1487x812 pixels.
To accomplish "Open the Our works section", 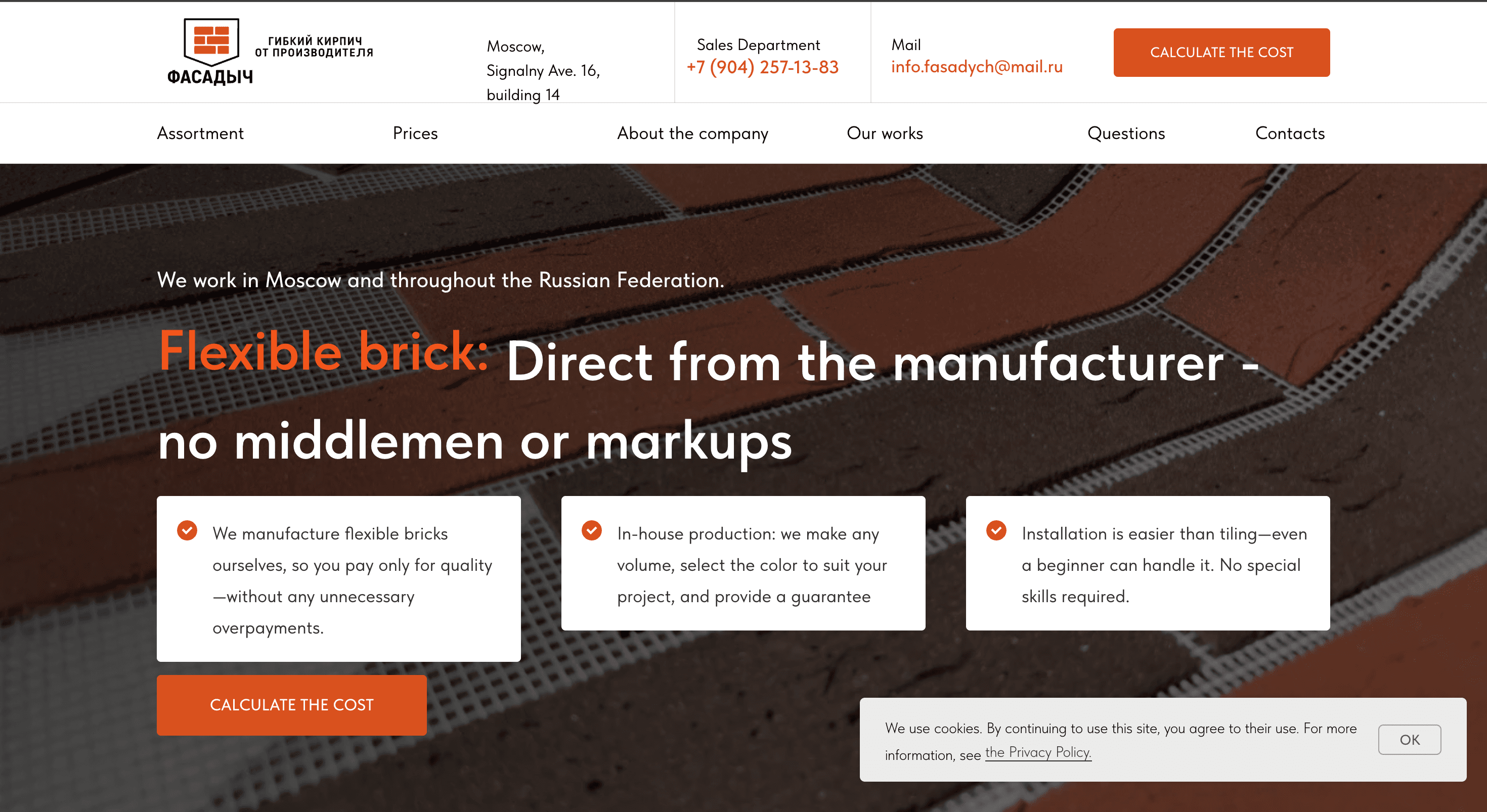I will click(x=885, y=133).
